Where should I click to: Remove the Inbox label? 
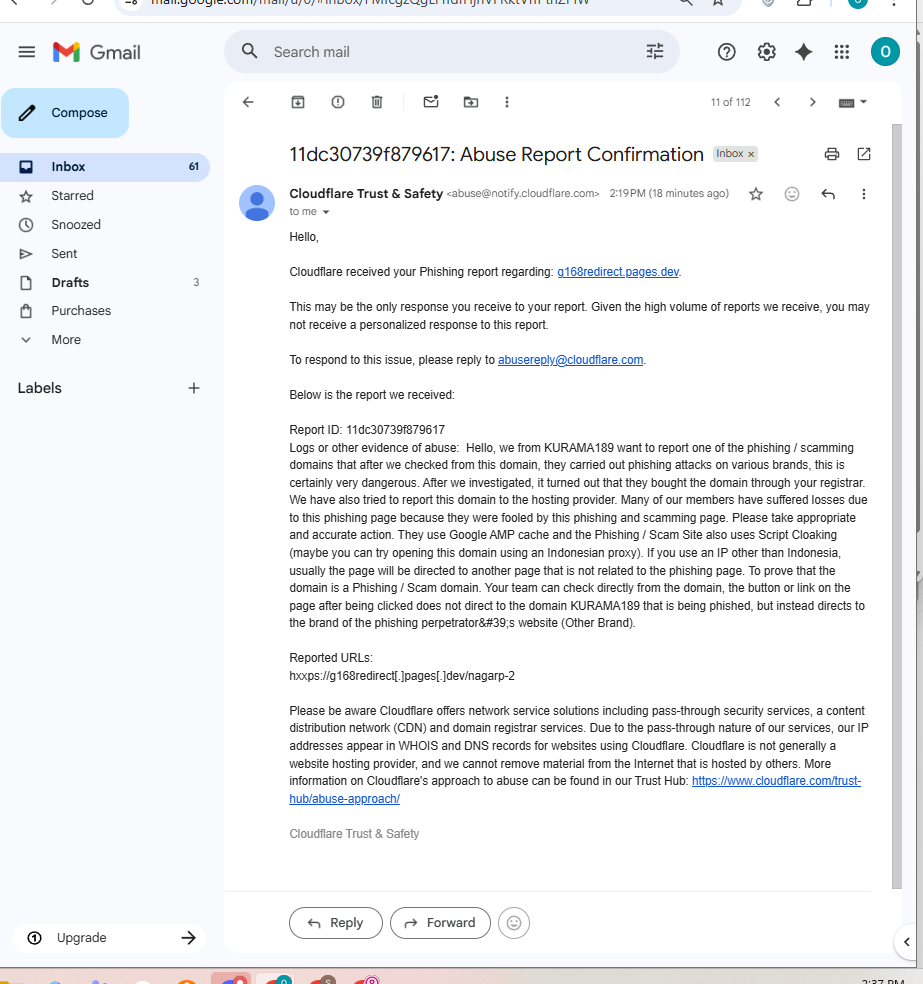click(x=750, y=154)
